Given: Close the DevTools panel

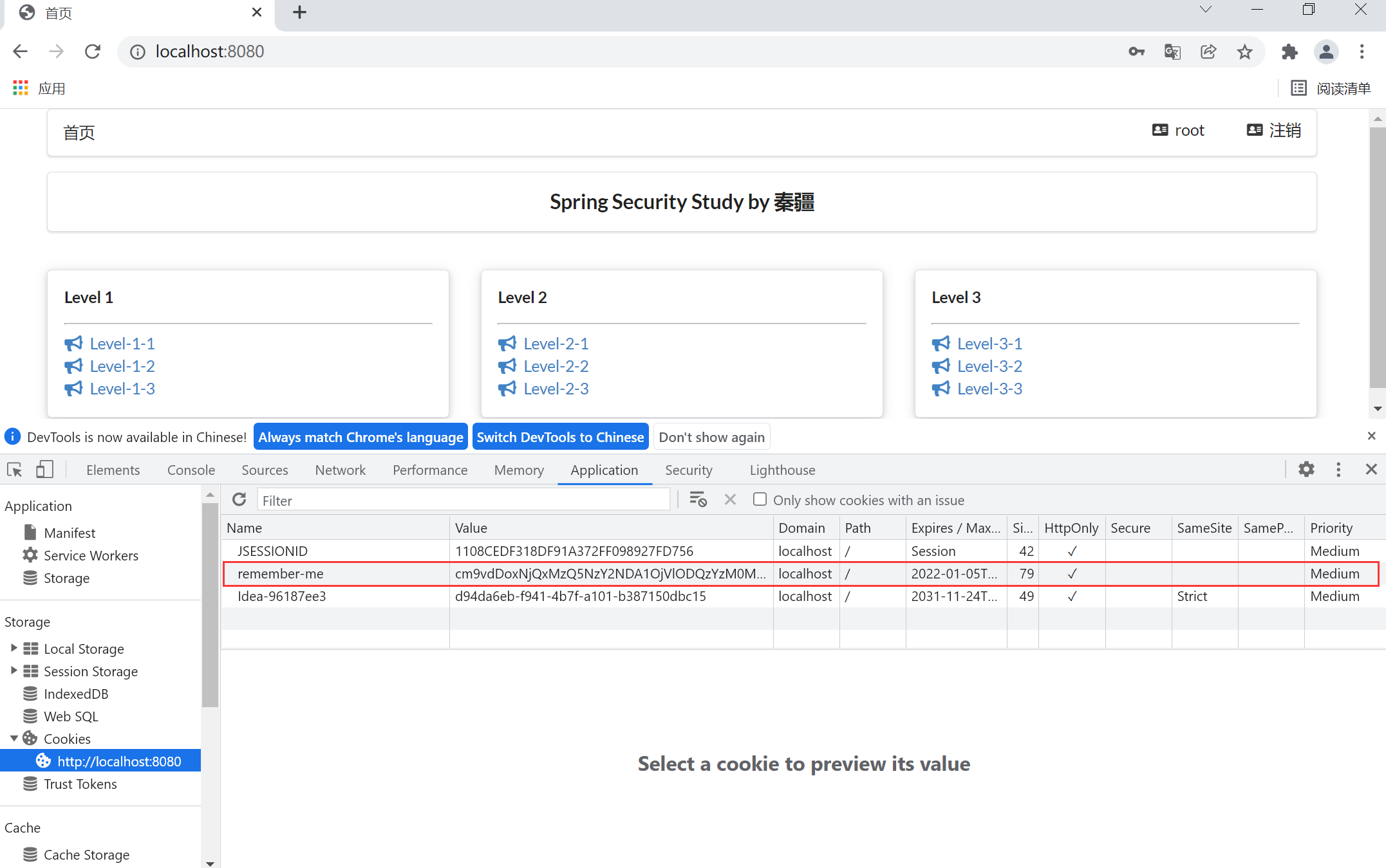Looking at the screenshot, I should pyautogui.click(x=1371, y=470).
